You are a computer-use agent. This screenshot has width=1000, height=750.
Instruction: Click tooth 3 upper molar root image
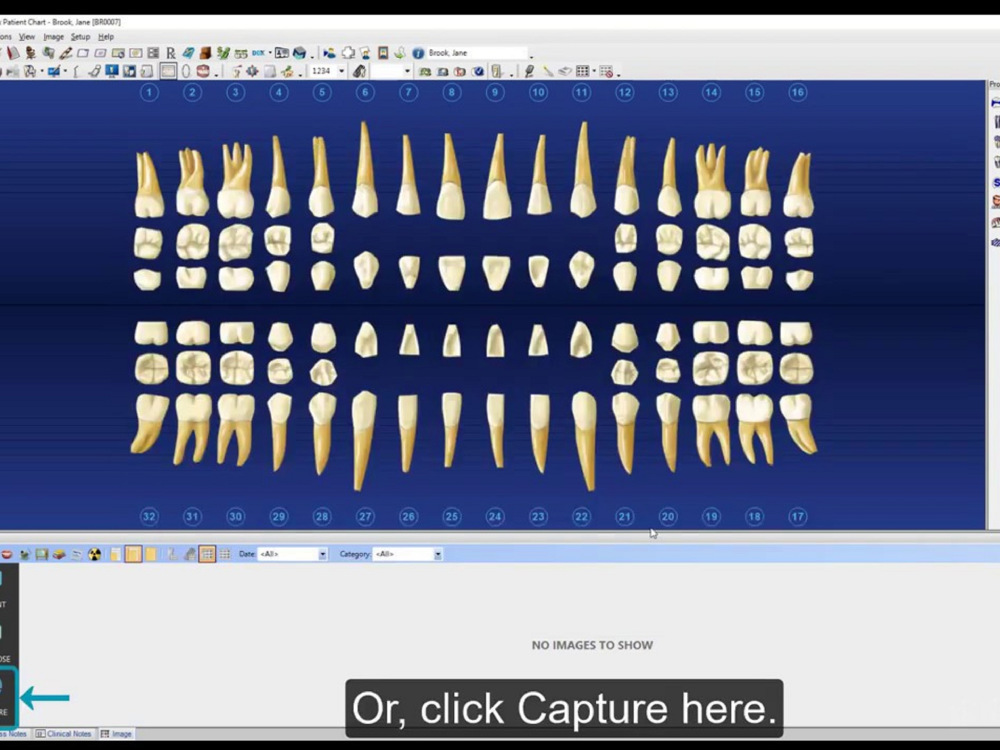235,180
